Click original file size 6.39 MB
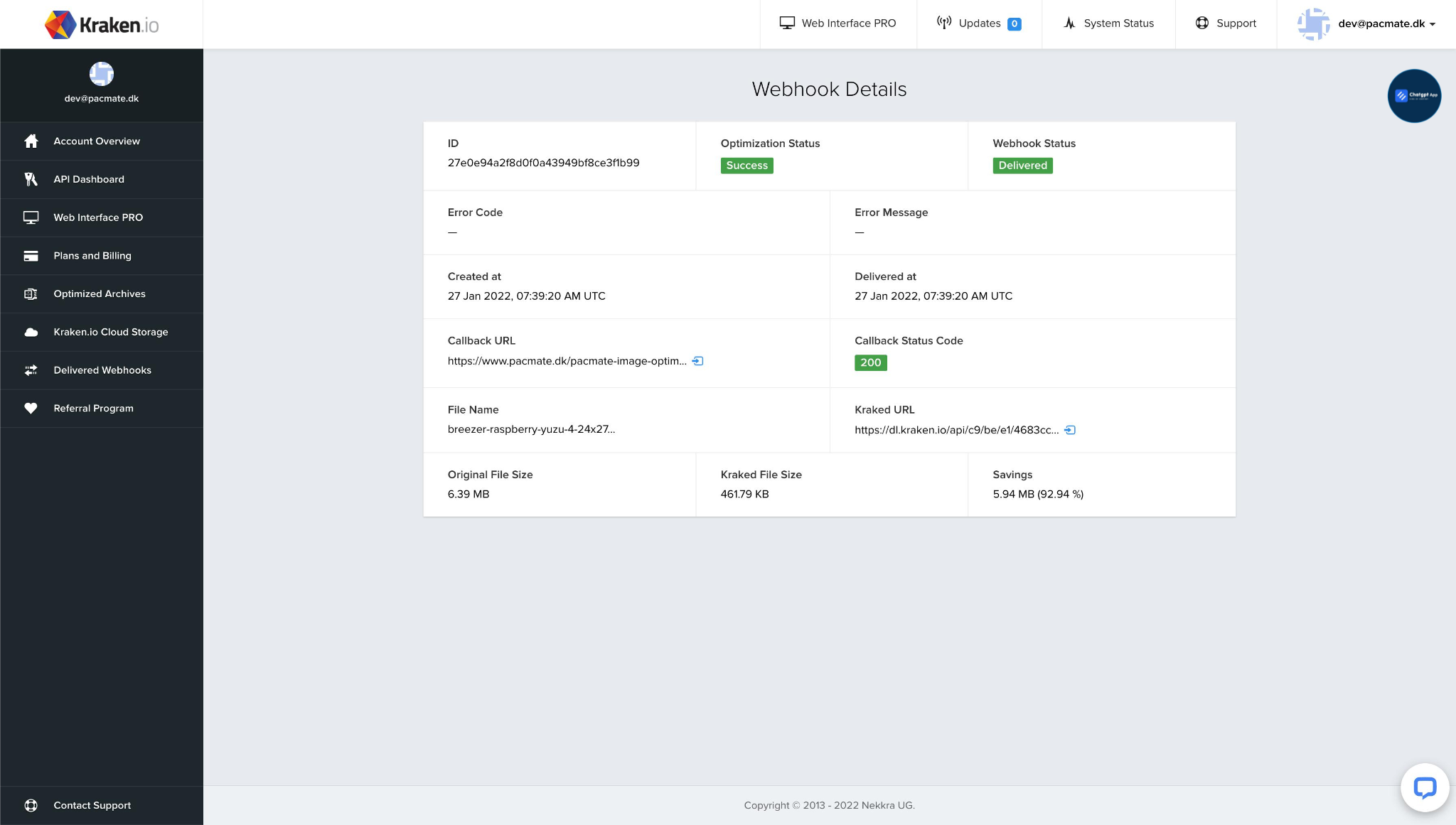1456x825 pixels. click(468, 494)
